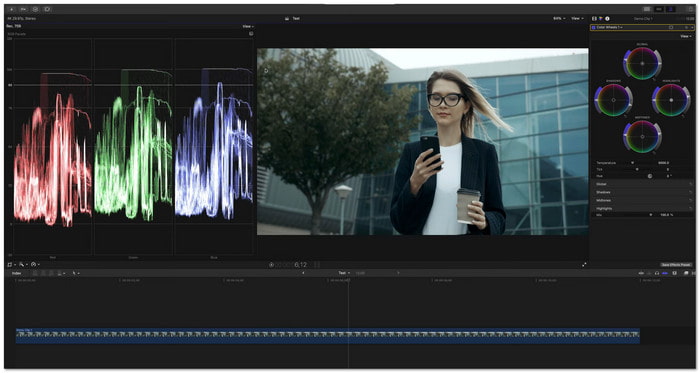Image resolution: width=700 pixels, height=373 pixels.
Task: Open shape mask icon on Color Wheels row
Action: [671, 27]
